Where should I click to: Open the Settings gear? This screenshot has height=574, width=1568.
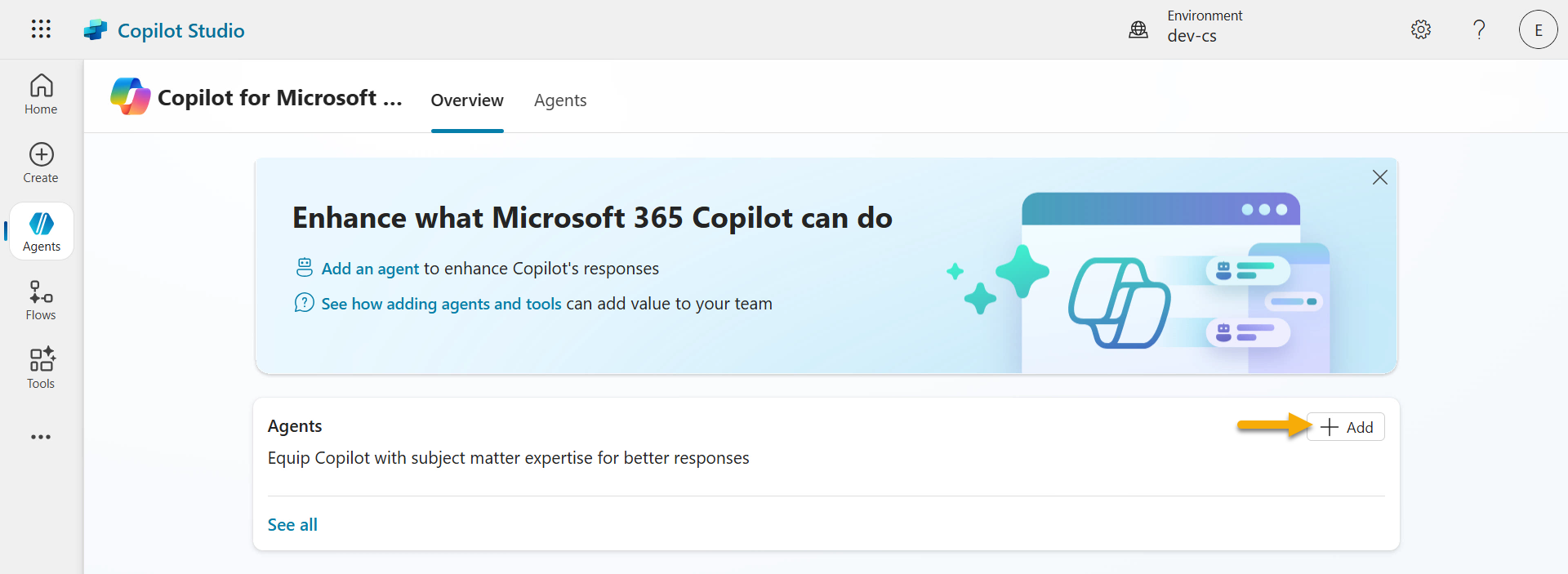coord(1421,29)
